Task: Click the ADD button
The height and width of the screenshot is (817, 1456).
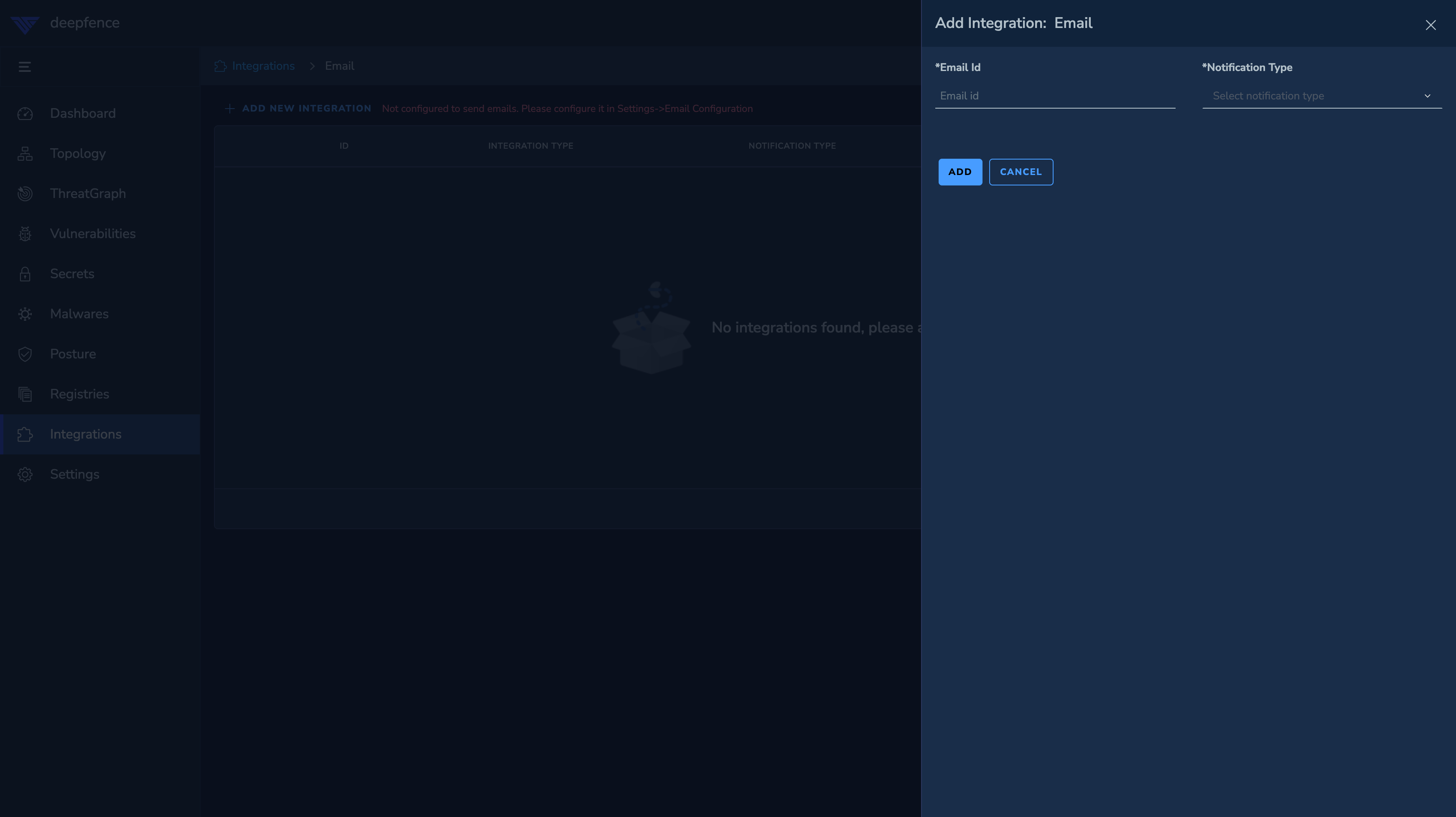Action: tap(960, 172)
